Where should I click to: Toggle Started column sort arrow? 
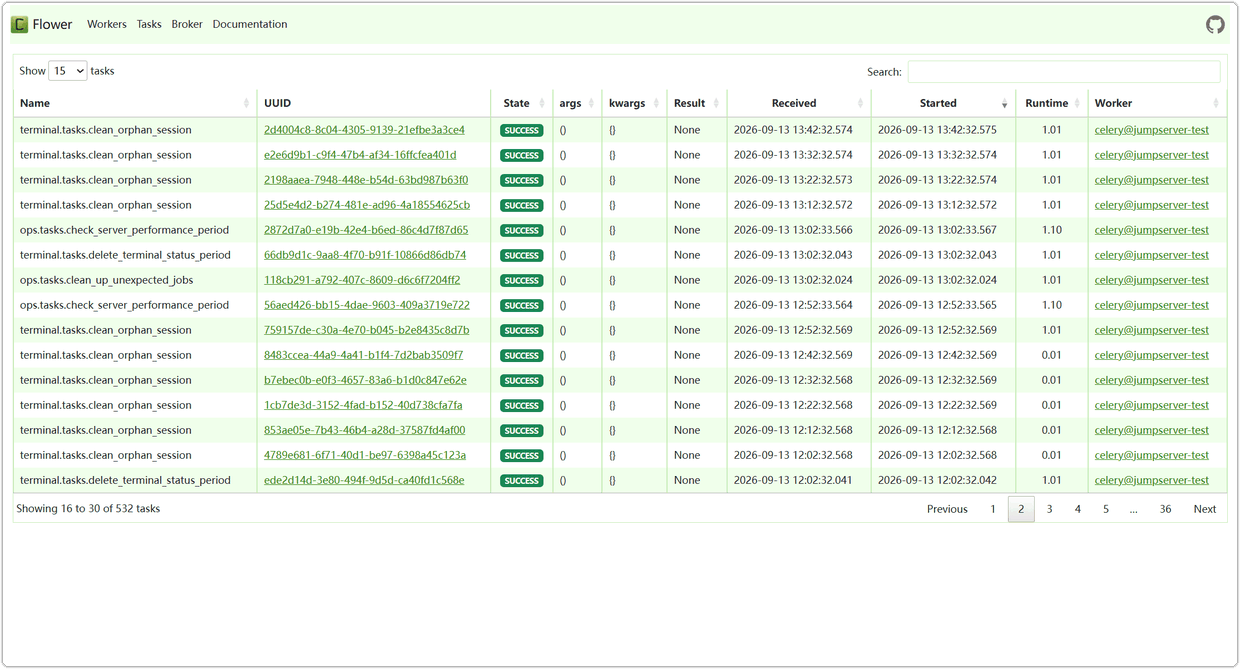(1004, 104)
